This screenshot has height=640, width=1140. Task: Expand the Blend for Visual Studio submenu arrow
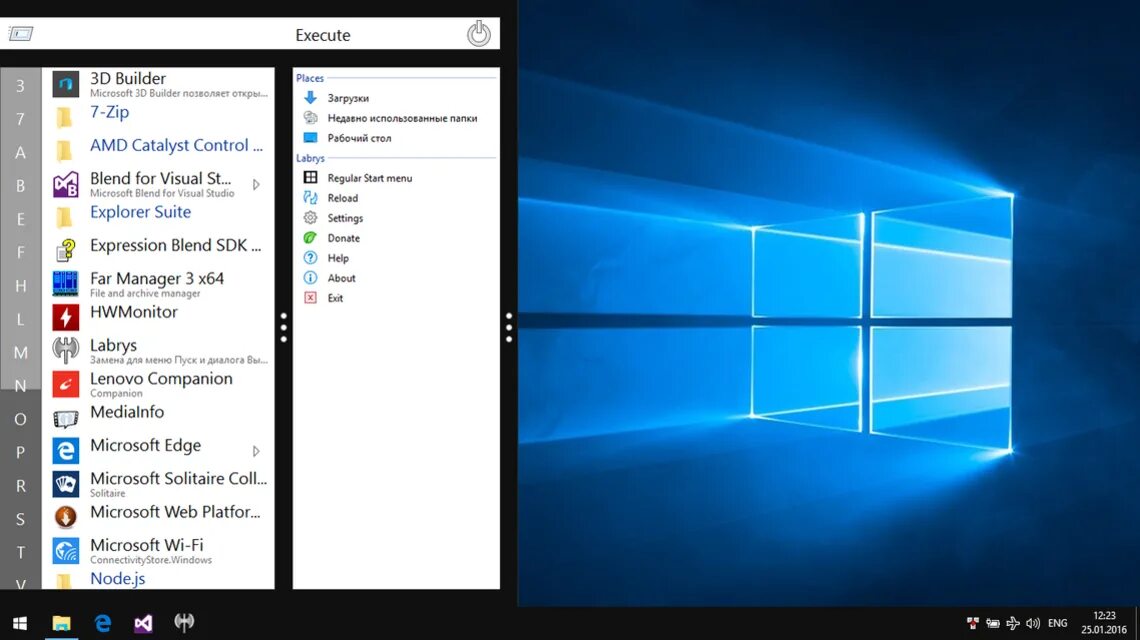(x=256, y=185)
